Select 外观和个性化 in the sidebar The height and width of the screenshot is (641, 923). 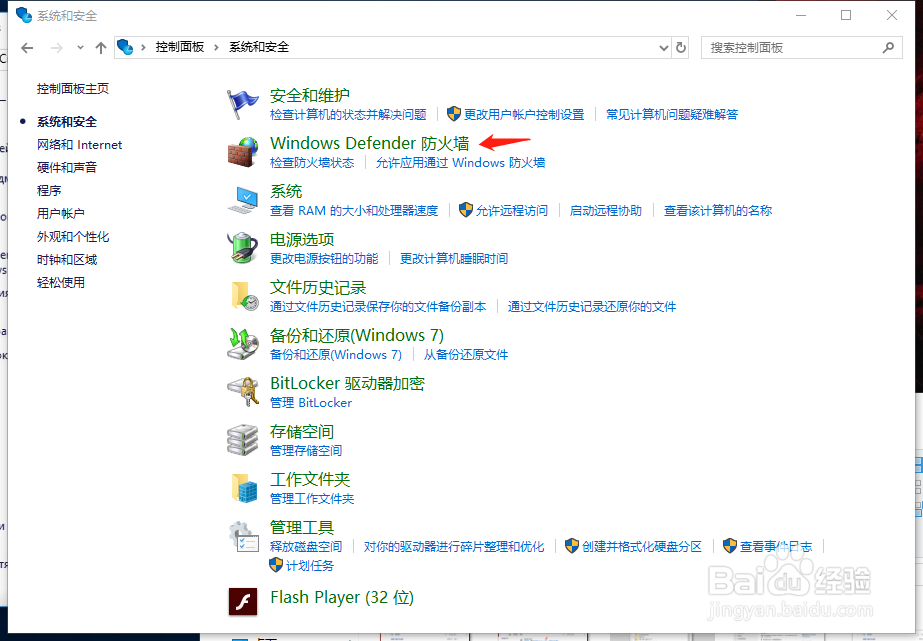click(73, 237)
